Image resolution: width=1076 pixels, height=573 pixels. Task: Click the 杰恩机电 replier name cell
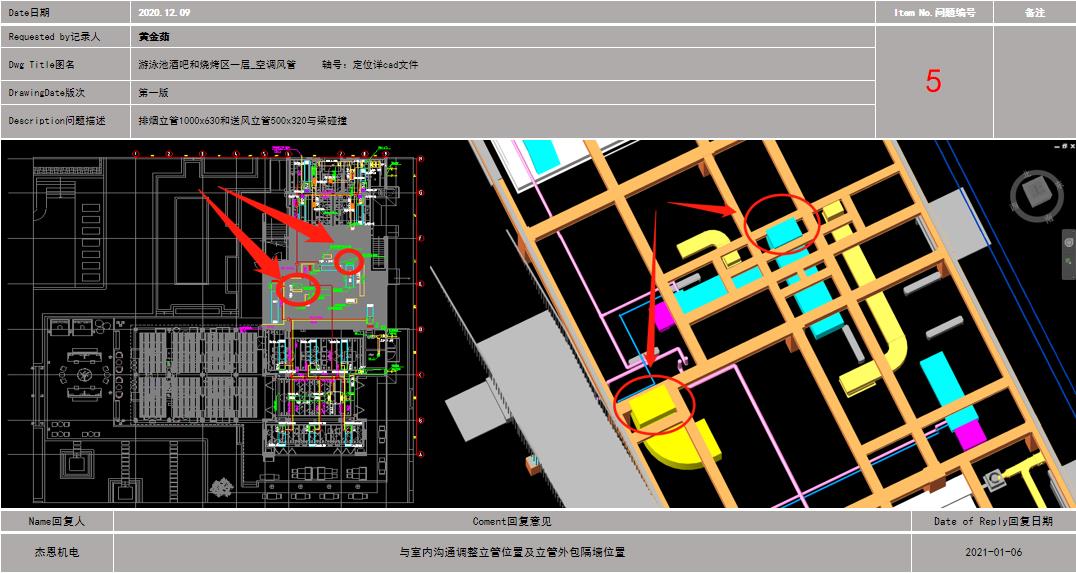click(57, 552)
